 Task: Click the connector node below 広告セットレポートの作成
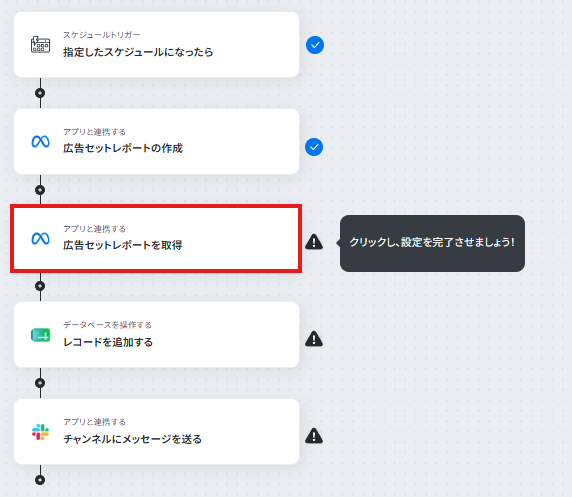click(40, 190)
